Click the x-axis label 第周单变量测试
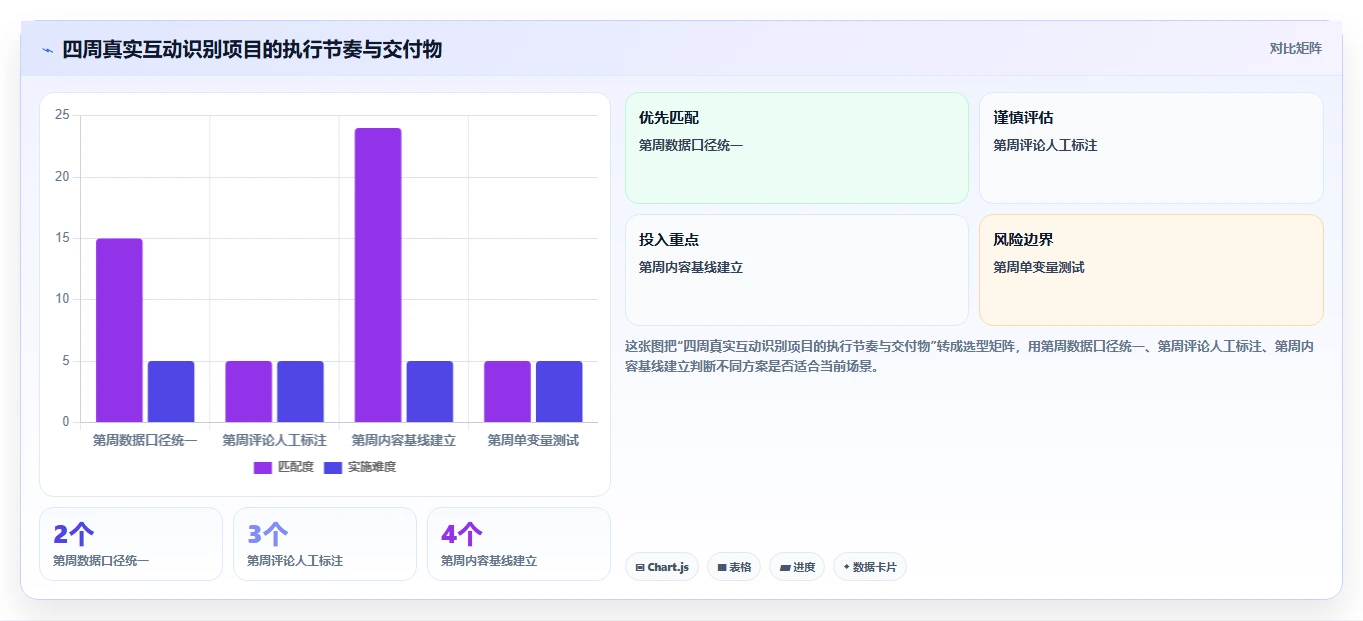This screenshot has height=621, width=1363. (533, 440)
